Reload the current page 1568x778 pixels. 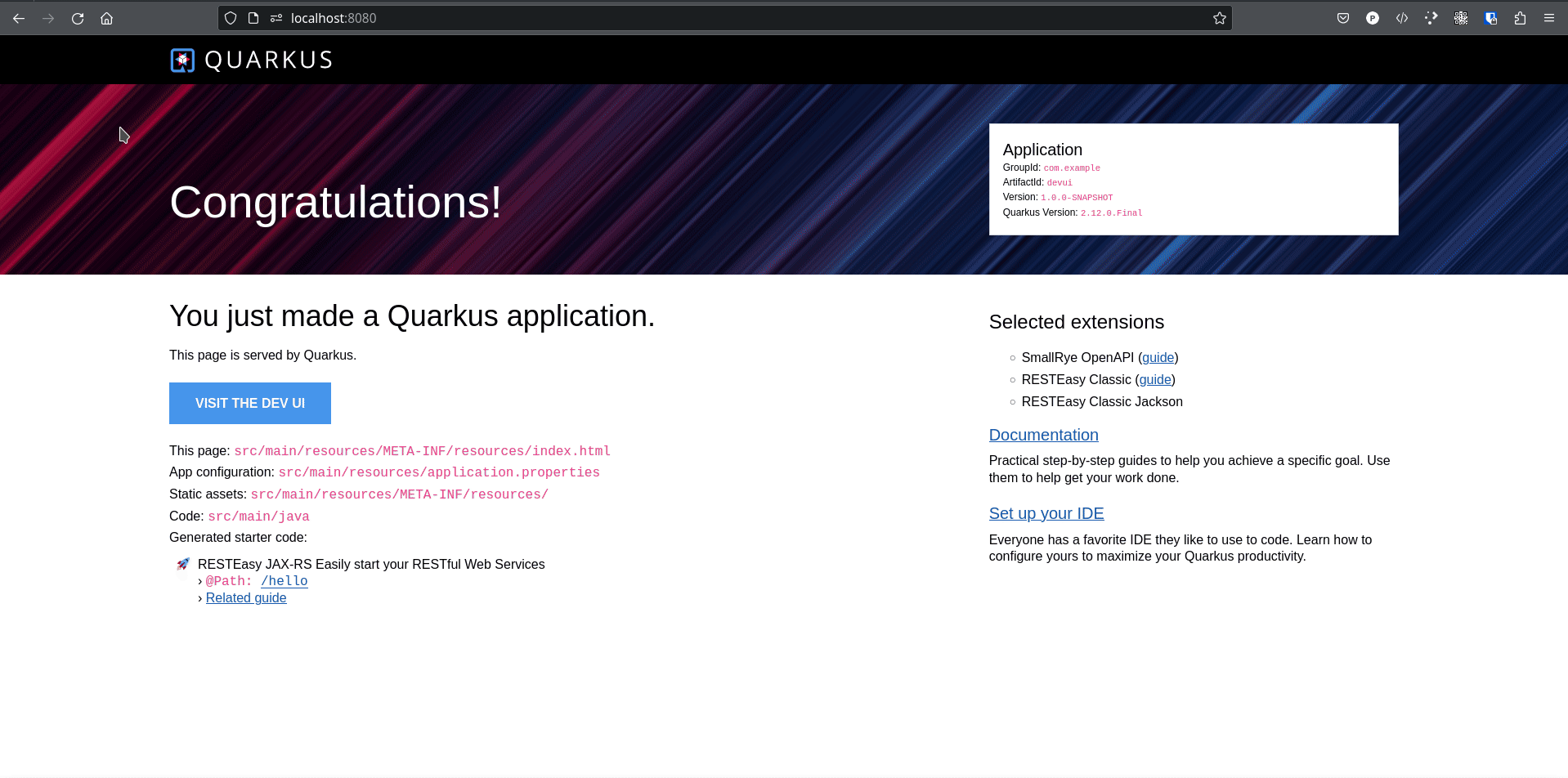[x=78, y=18]
